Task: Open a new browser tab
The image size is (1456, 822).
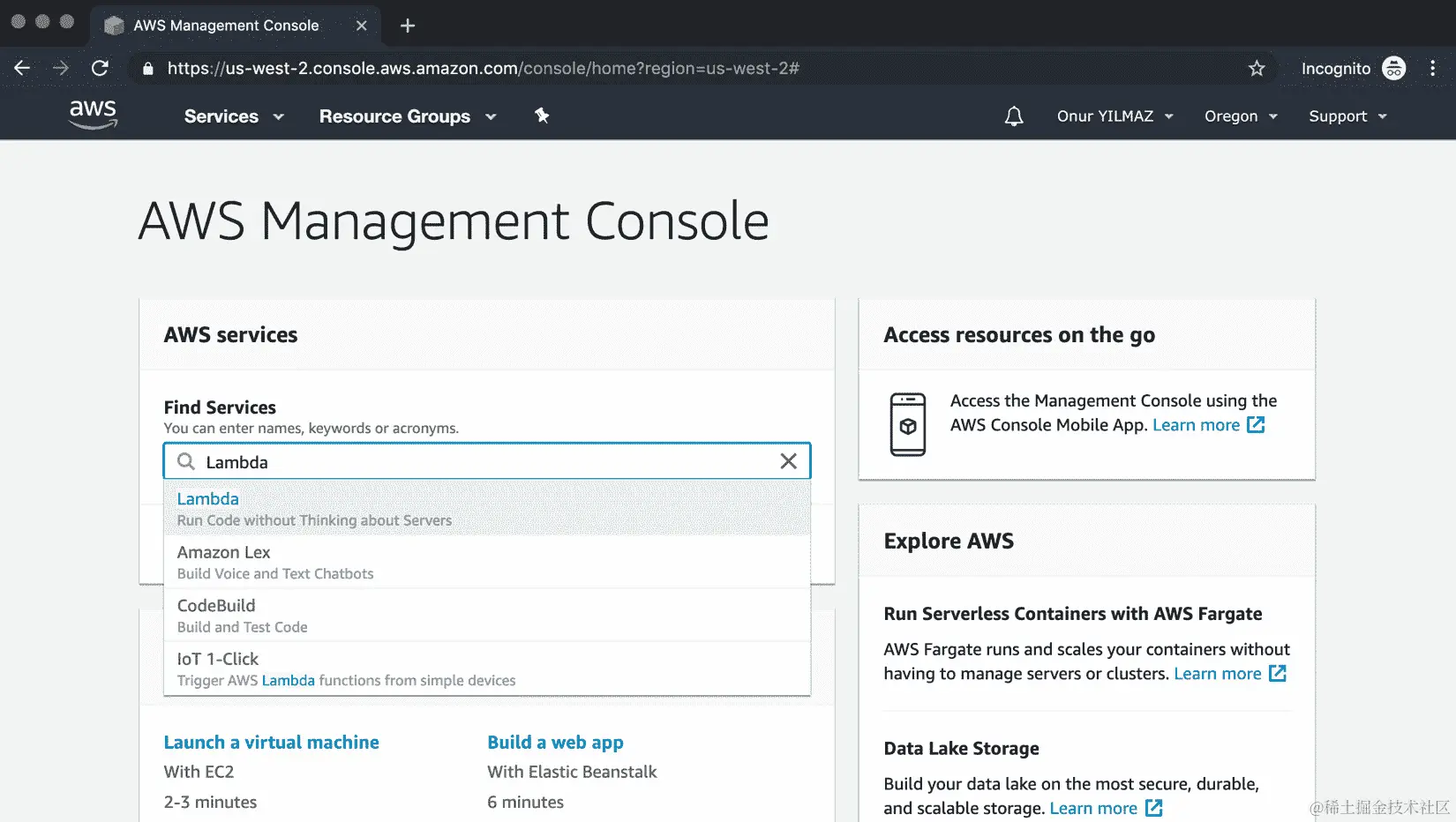Action: click(407, 26)
